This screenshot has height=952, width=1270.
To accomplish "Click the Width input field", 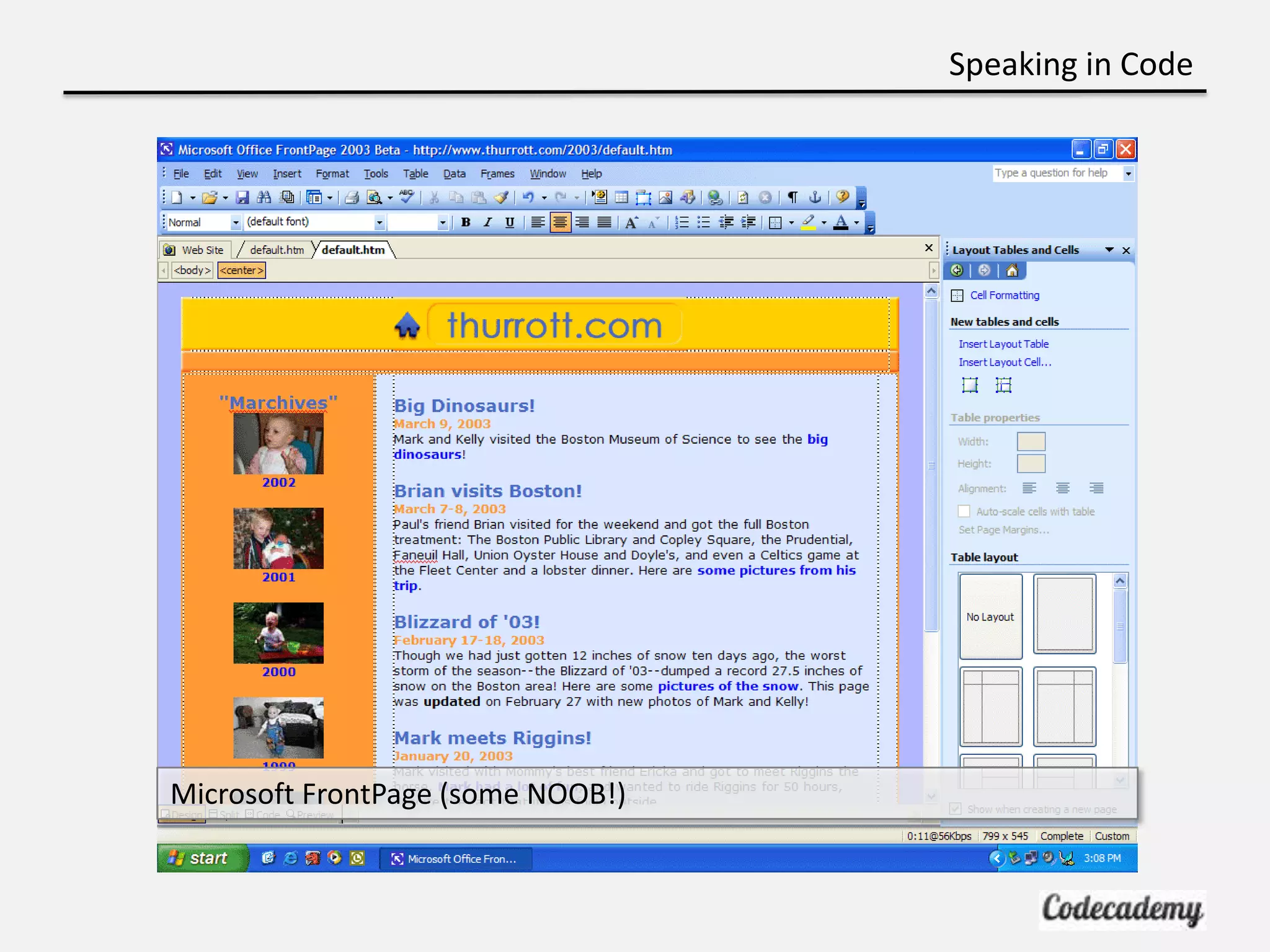I will 1031,441.
